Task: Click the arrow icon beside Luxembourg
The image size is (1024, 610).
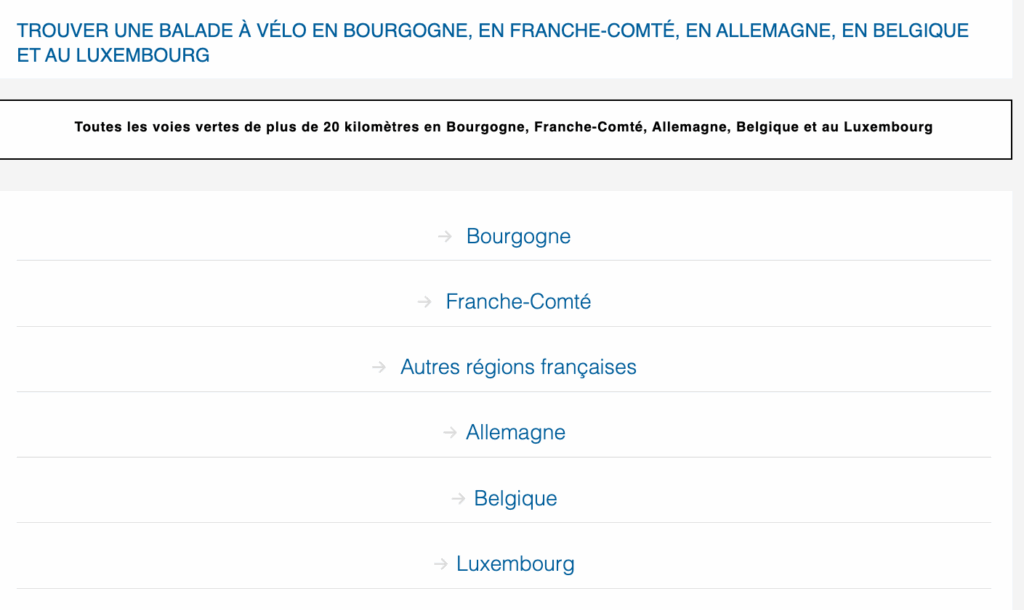Action: (x=441, y=564)
